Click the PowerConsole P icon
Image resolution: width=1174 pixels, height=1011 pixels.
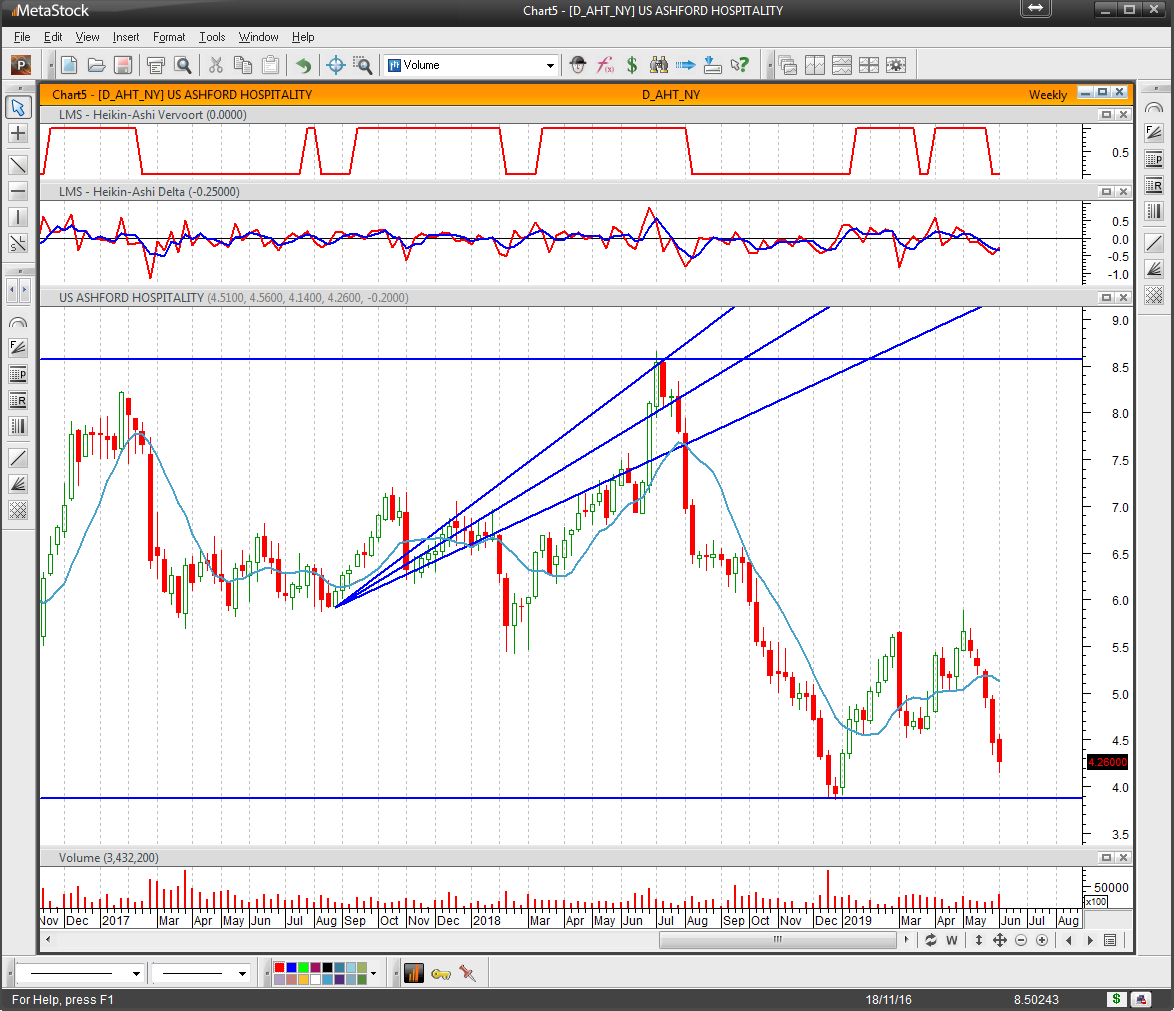(21, 65)
